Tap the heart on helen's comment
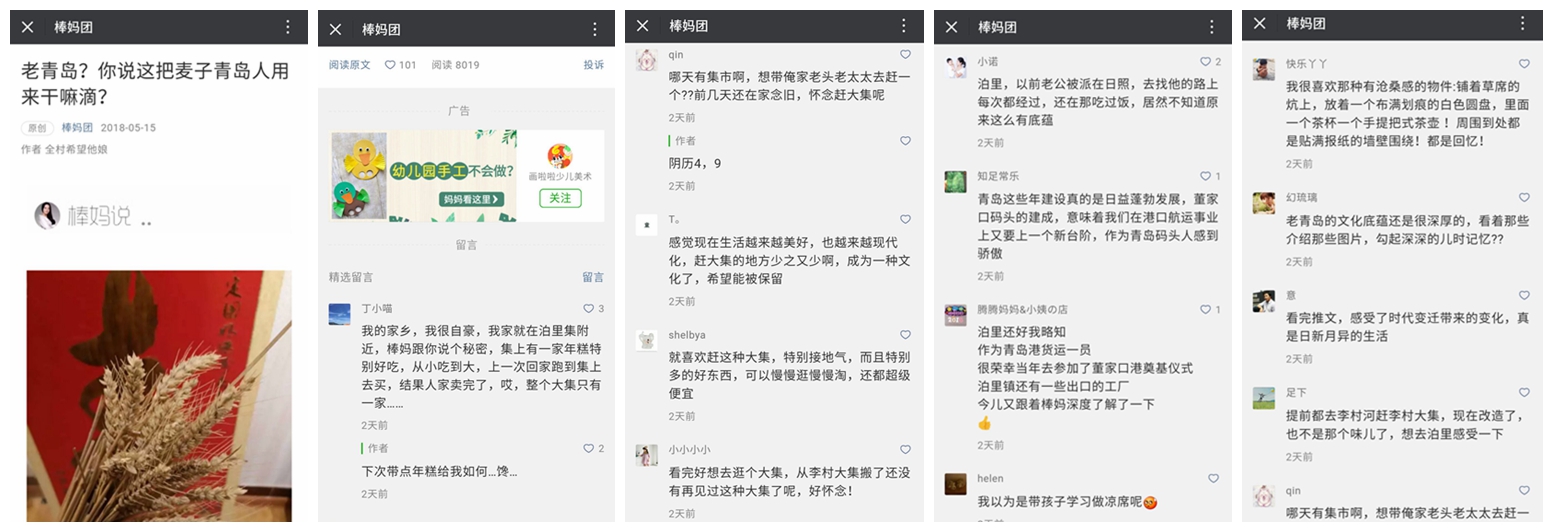The width and height of the screenshot is (1553, 532). coord(1213,479)
